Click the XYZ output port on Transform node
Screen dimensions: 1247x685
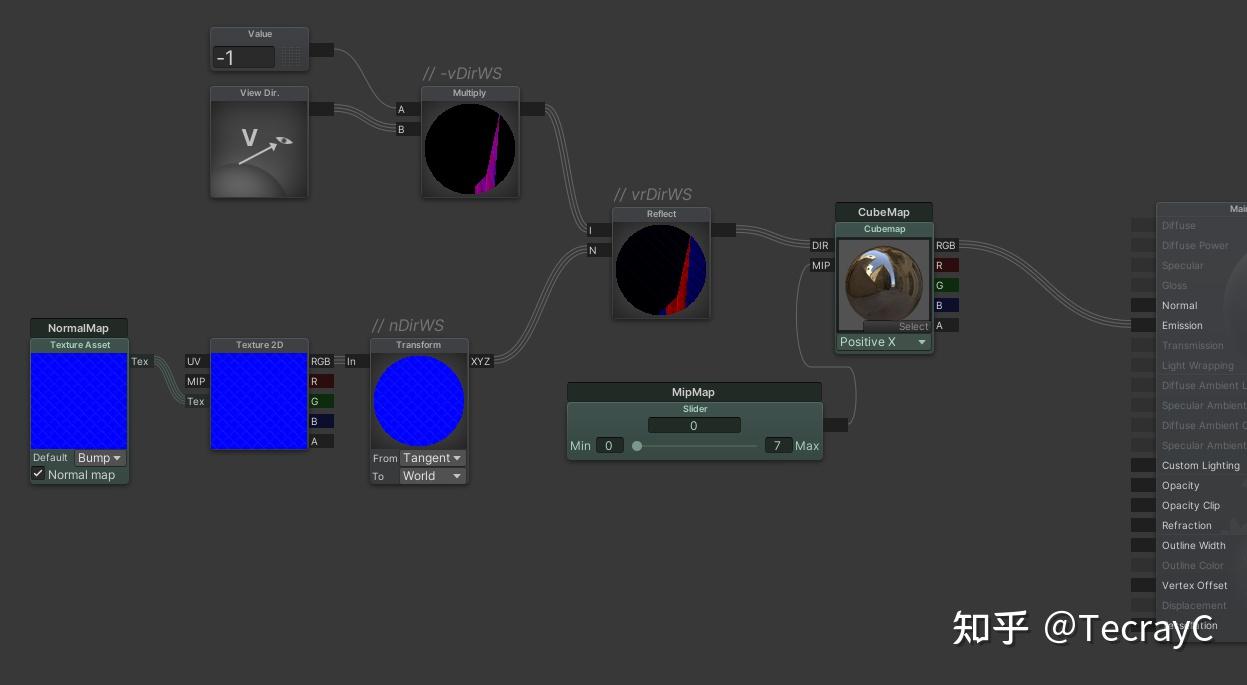(x=481, y=361)
